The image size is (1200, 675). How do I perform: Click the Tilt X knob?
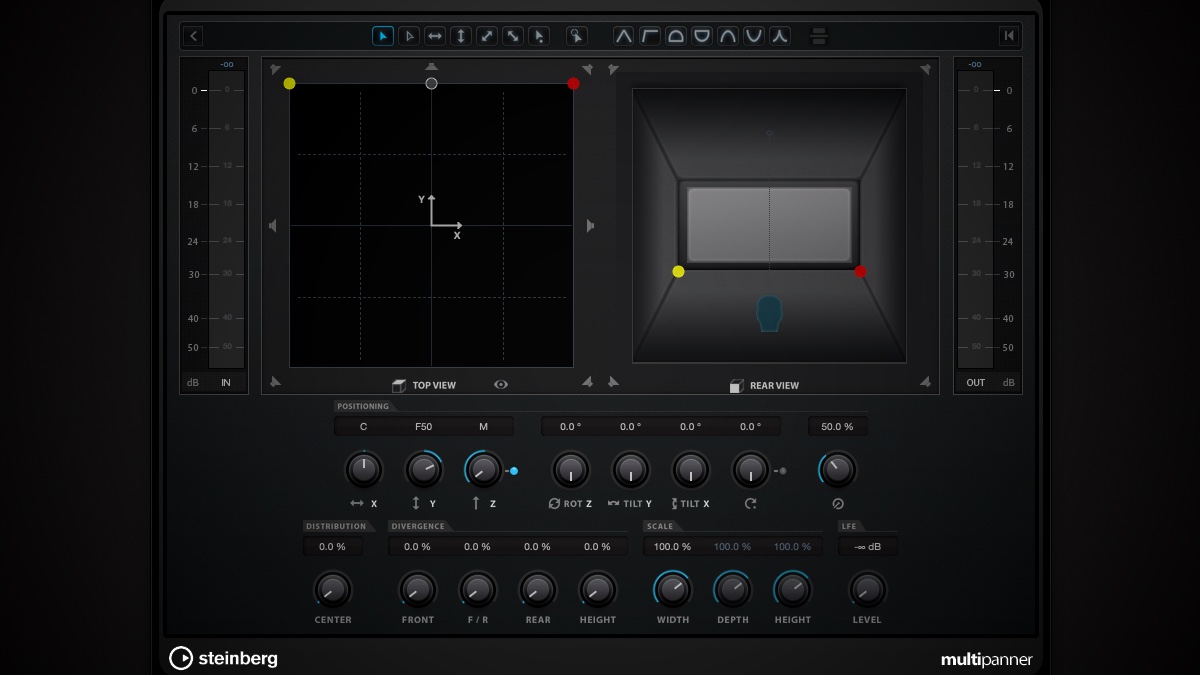click(690, 469)
